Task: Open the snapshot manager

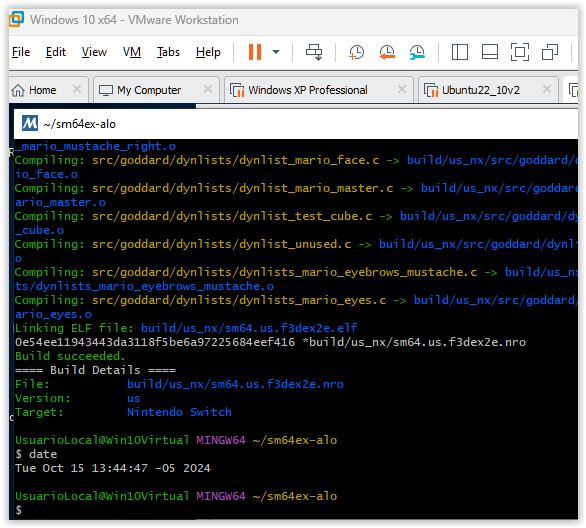Action: point(417,52)
